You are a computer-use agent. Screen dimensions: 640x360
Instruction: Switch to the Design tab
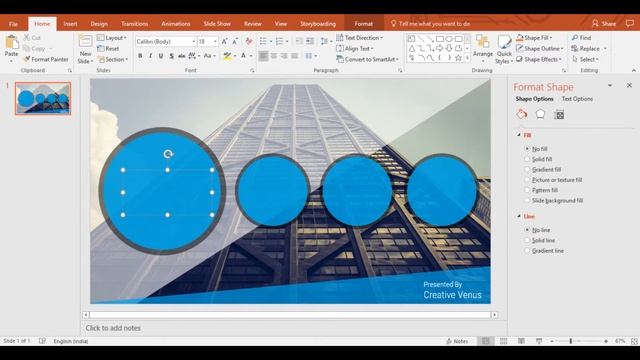coord(99,24)
